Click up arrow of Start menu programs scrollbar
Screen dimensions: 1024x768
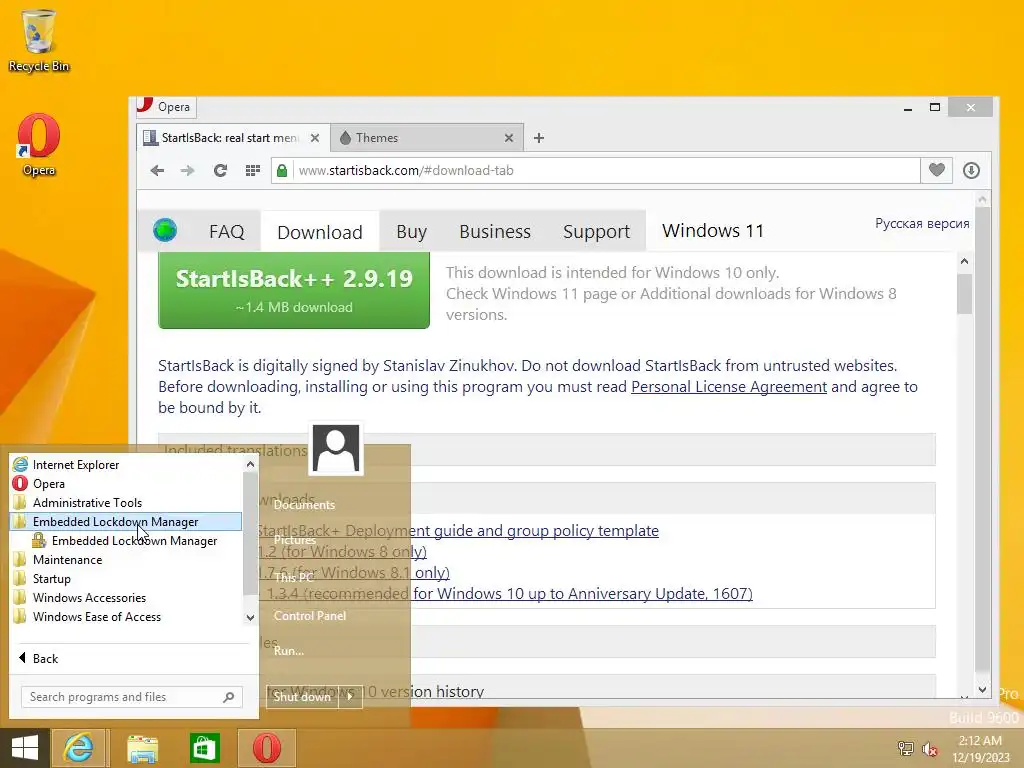tap(250, 464)
